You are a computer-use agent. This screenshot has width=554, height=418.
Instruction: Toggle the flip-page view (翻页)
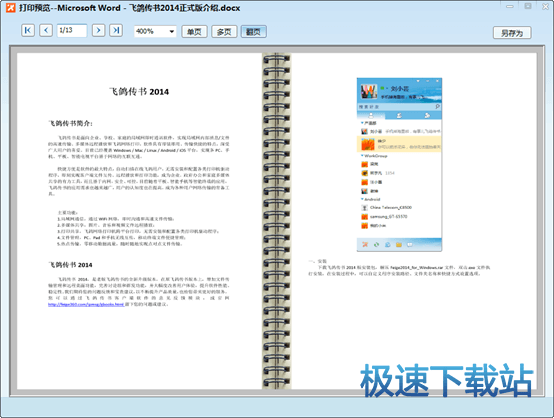(253, 32)
